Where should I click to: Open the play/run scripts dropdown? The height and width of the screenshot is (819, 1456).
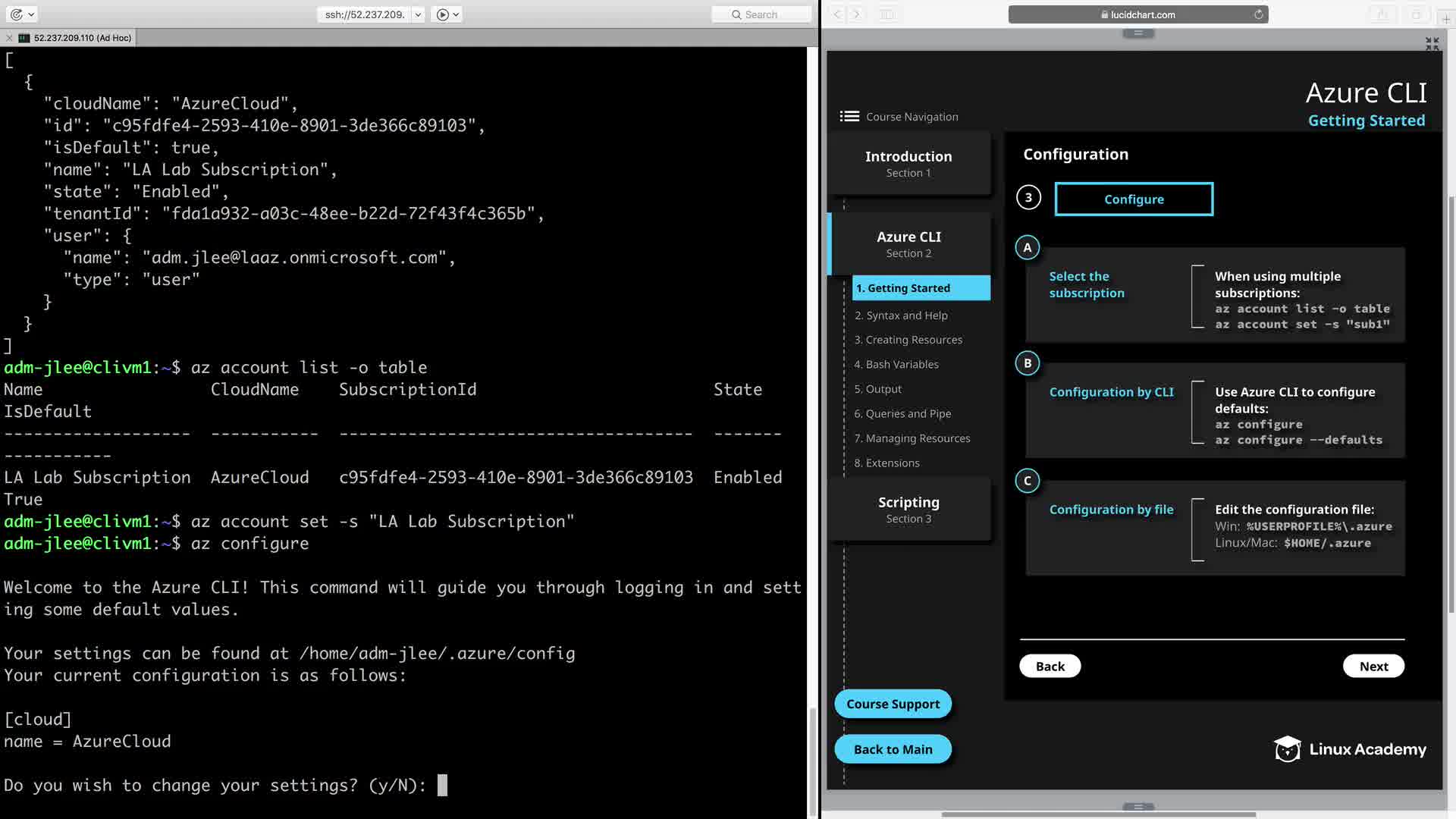tap(446, 14)
